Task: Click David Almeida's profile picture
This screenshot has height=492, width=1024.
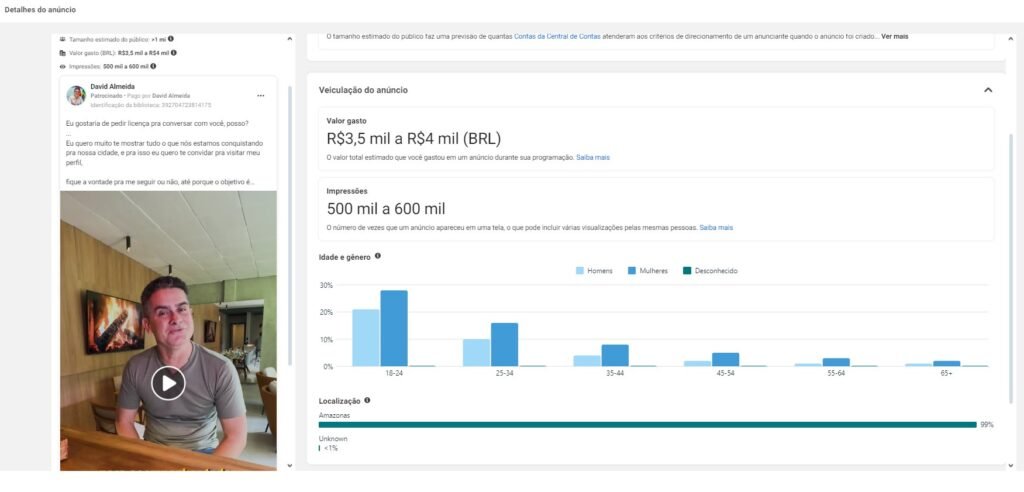Action: (76, 95)
